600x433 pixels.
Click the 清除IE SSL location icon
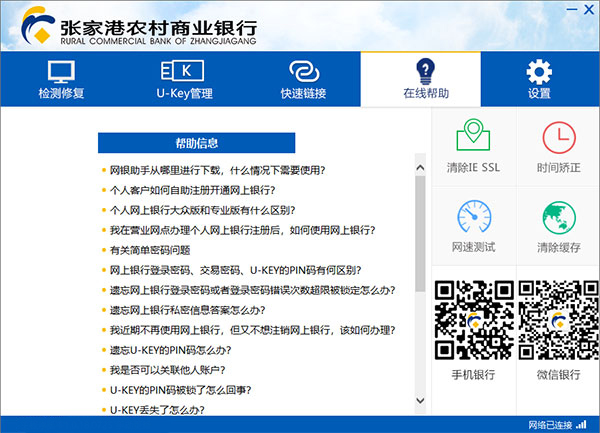473,135
